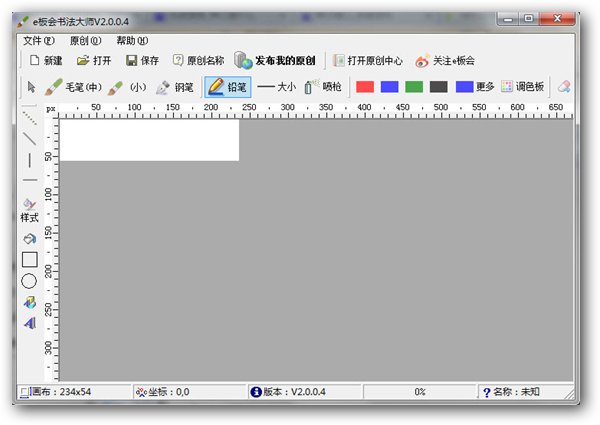Select the arrow pointer tool

pos(31,87)
